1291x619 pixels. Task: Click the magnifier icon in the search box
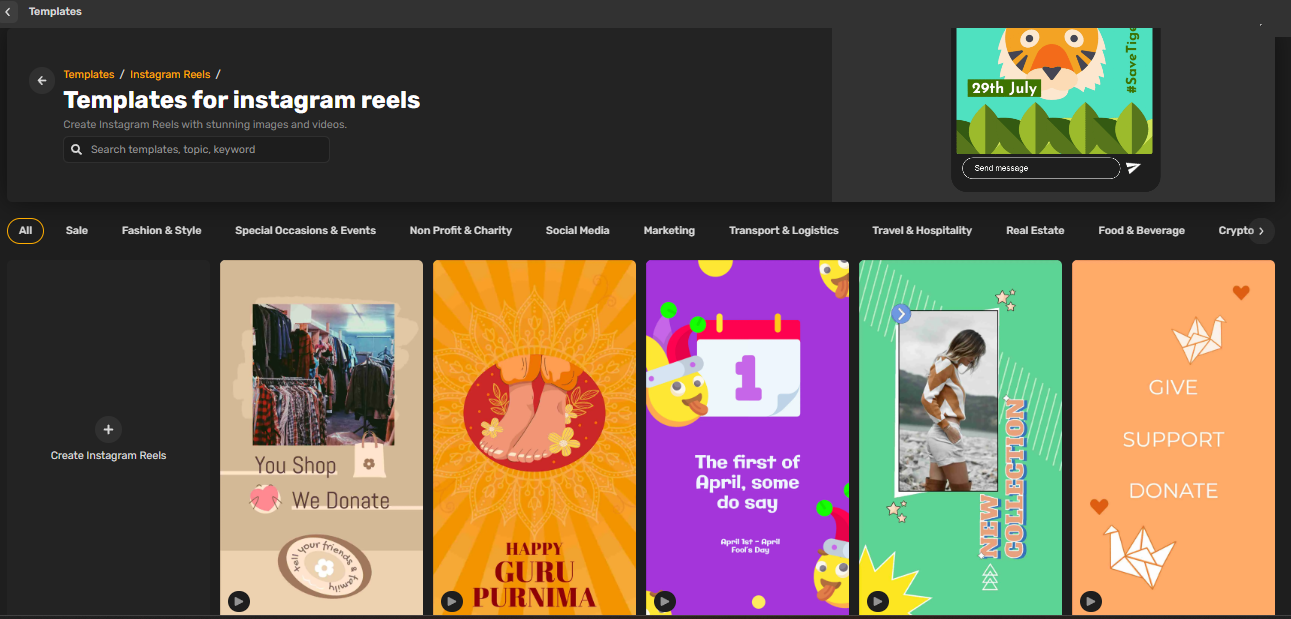pyautogui.click(x=76, y=150)
